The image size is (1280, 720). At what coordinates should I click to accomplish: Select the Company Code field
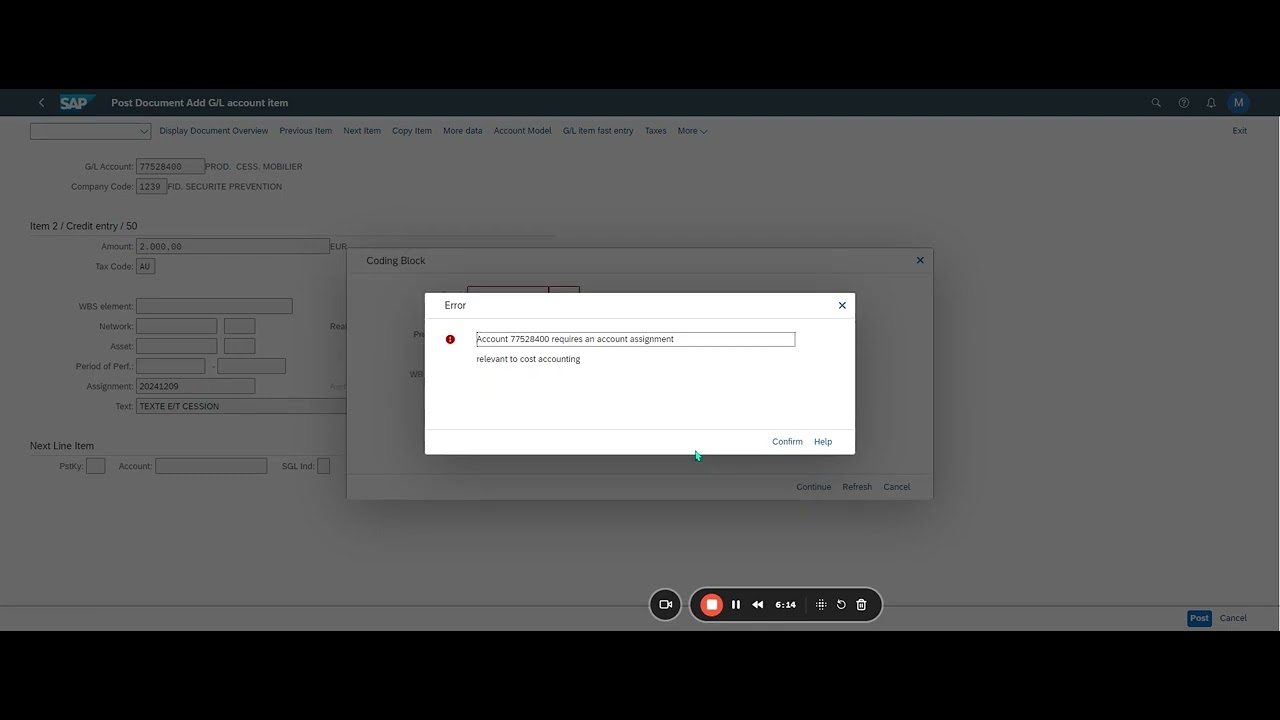(151, 187)
